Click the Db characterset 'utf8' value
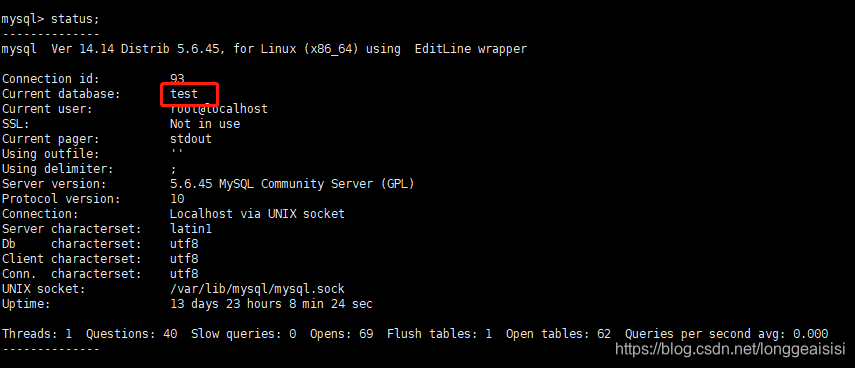 point(184,244)
